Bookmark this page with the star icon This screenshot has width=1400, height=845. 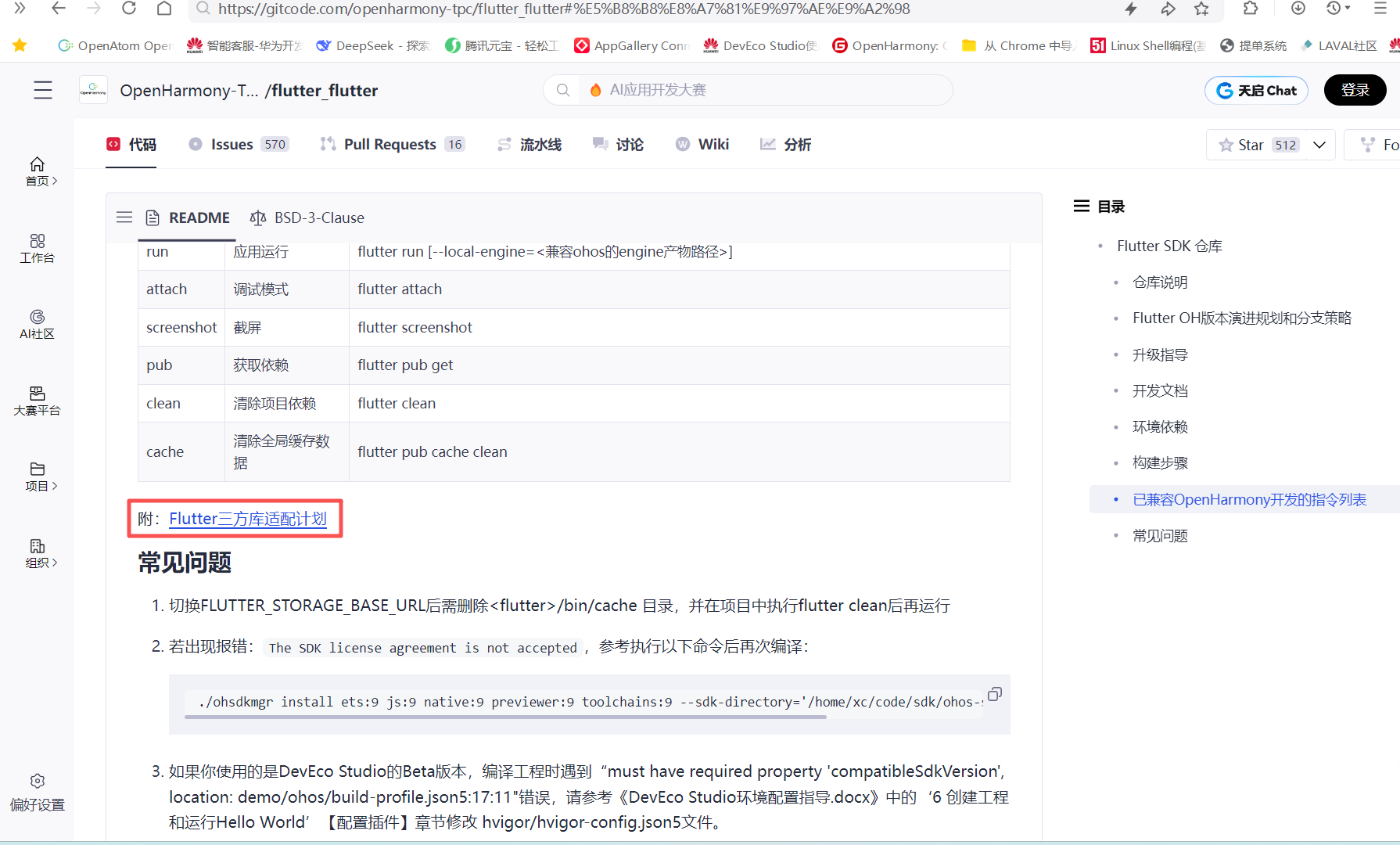(1201, 9)
